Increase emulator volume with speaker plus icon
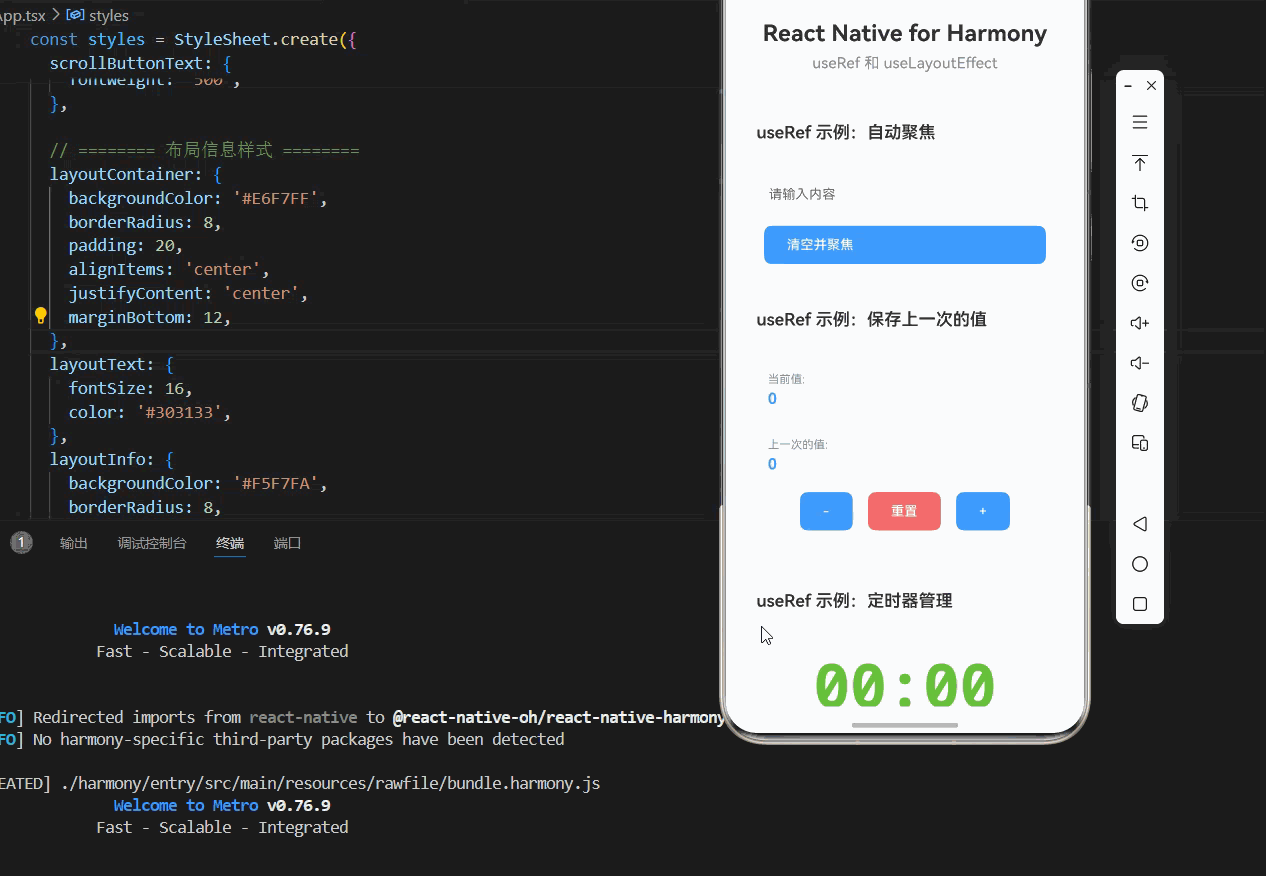The width and height of the screenshot is (1266, 876). [x=1139, y=323]
